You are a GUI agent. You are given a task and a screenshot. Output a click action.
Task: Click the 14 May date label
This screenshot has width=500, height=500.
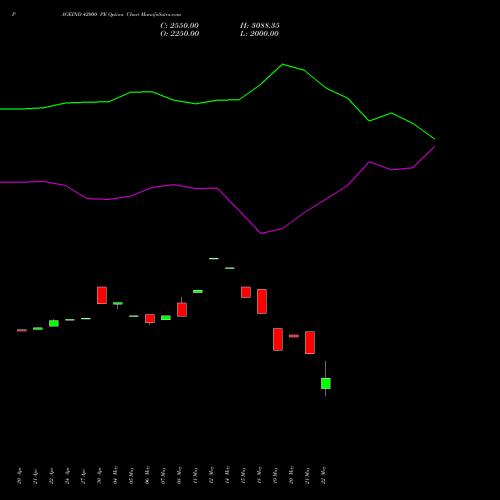pyautogui.click(x=227, y=475)
